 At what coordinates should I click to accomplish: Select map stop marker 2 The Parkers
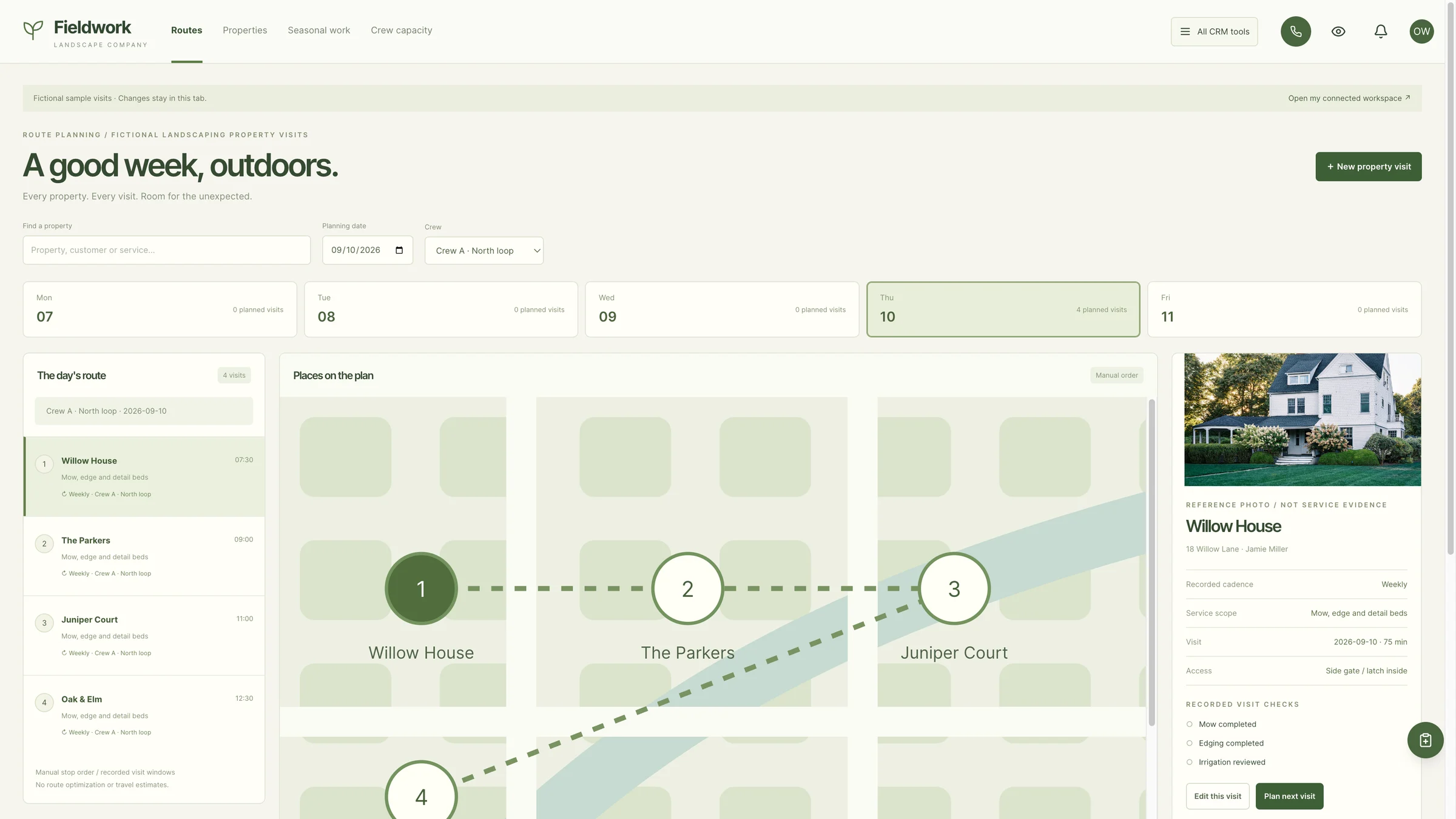point(687,588)
